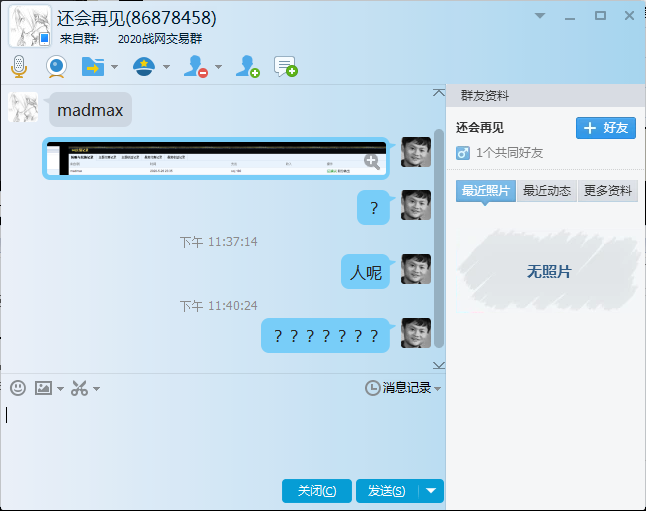
Task: Switch to the 更多资料 tab
Action: 607,191
